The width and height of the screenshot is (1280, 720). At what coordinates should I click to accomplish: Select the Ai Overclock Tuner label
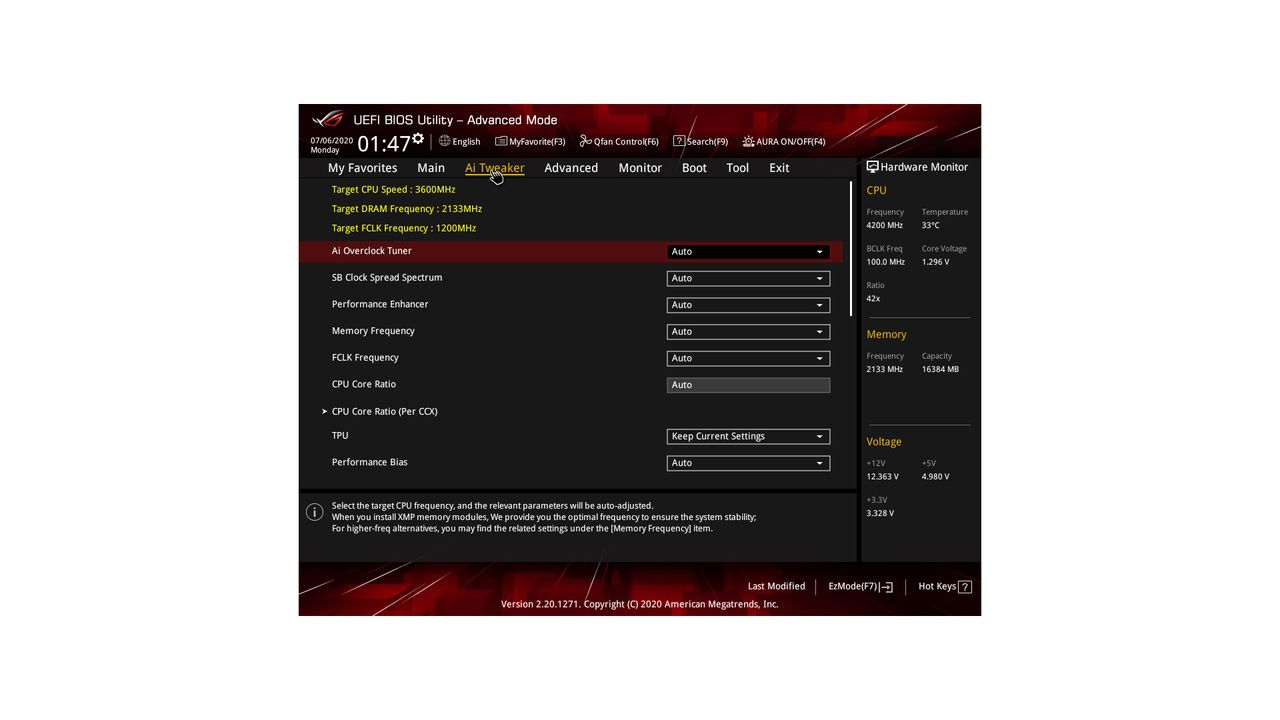(x=371, y=251)
